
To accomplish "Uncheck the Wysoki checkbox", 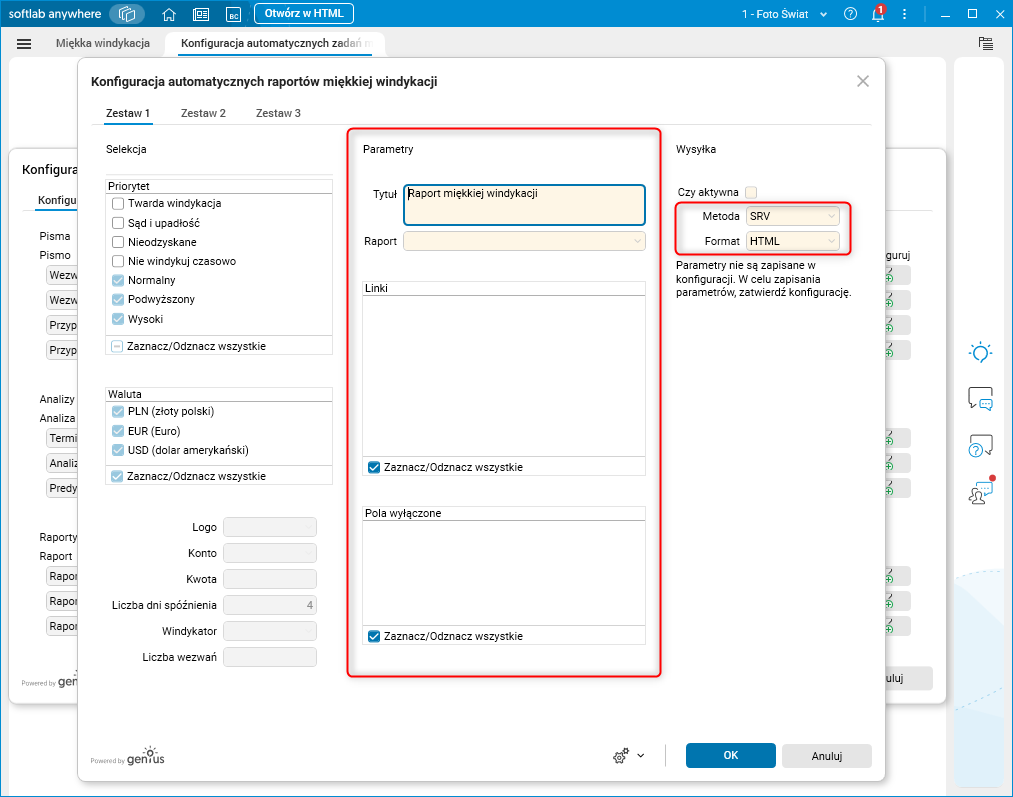I will [118, 319].
